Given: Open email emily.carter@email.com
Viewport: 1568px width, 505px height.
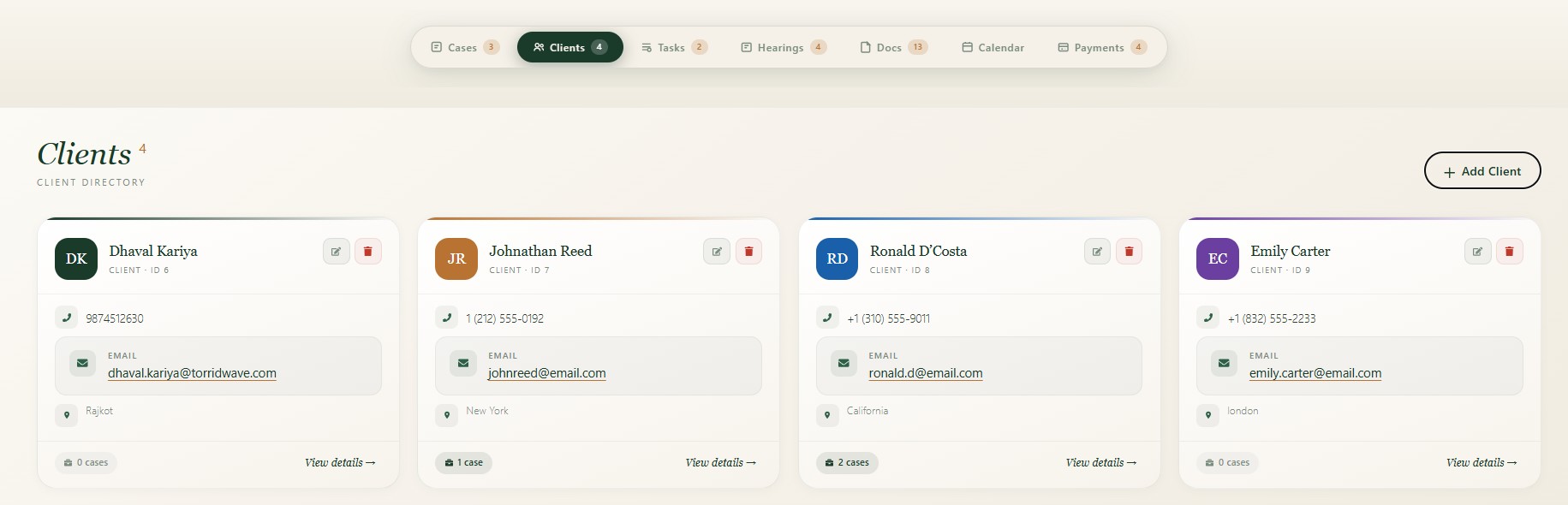Looking at the screenshot, I should click(x=1315, y=373).
